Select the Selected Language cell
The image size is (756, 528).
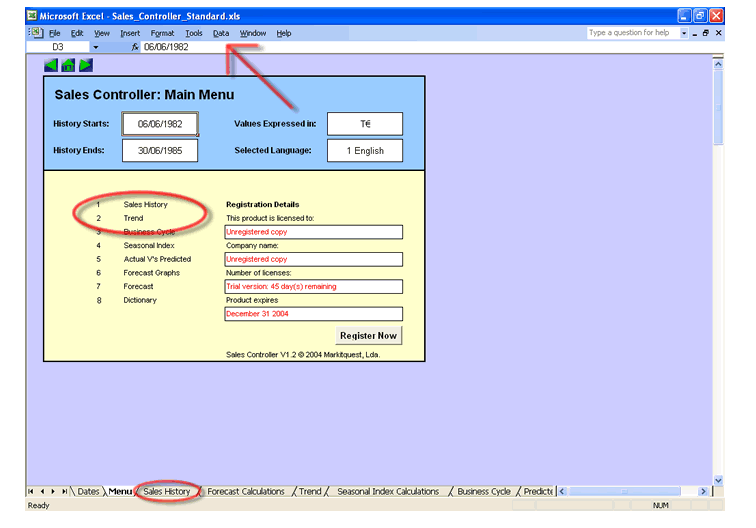365,150
